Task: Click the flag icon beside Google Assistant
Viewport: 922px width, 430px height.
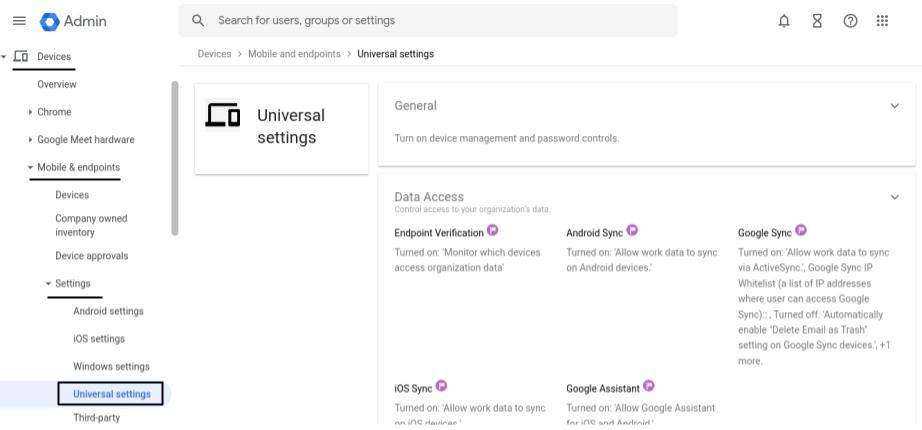Action: point(649,386)
